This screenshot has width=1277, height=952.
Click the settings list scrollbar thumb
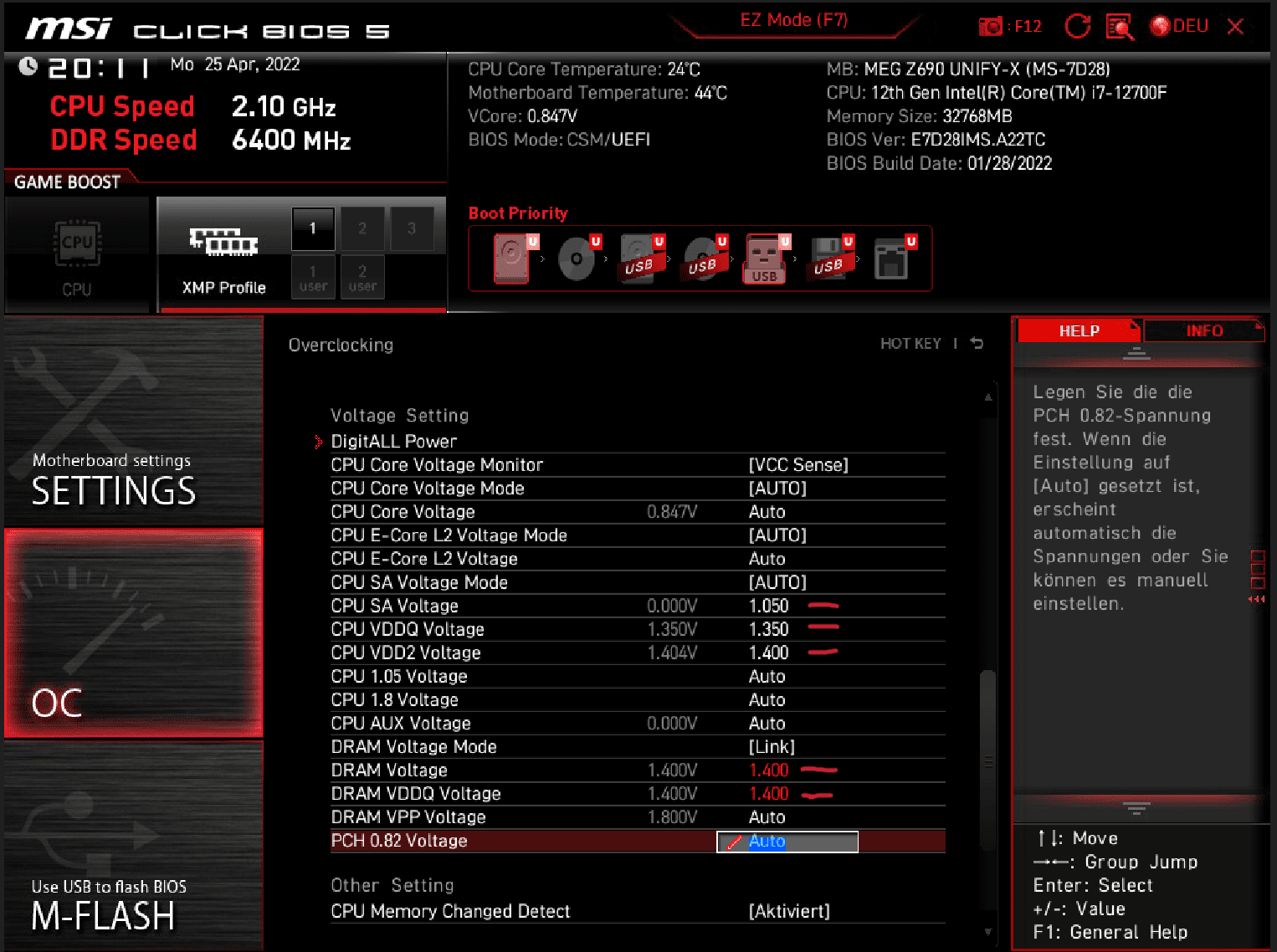[x=988, y=760]
